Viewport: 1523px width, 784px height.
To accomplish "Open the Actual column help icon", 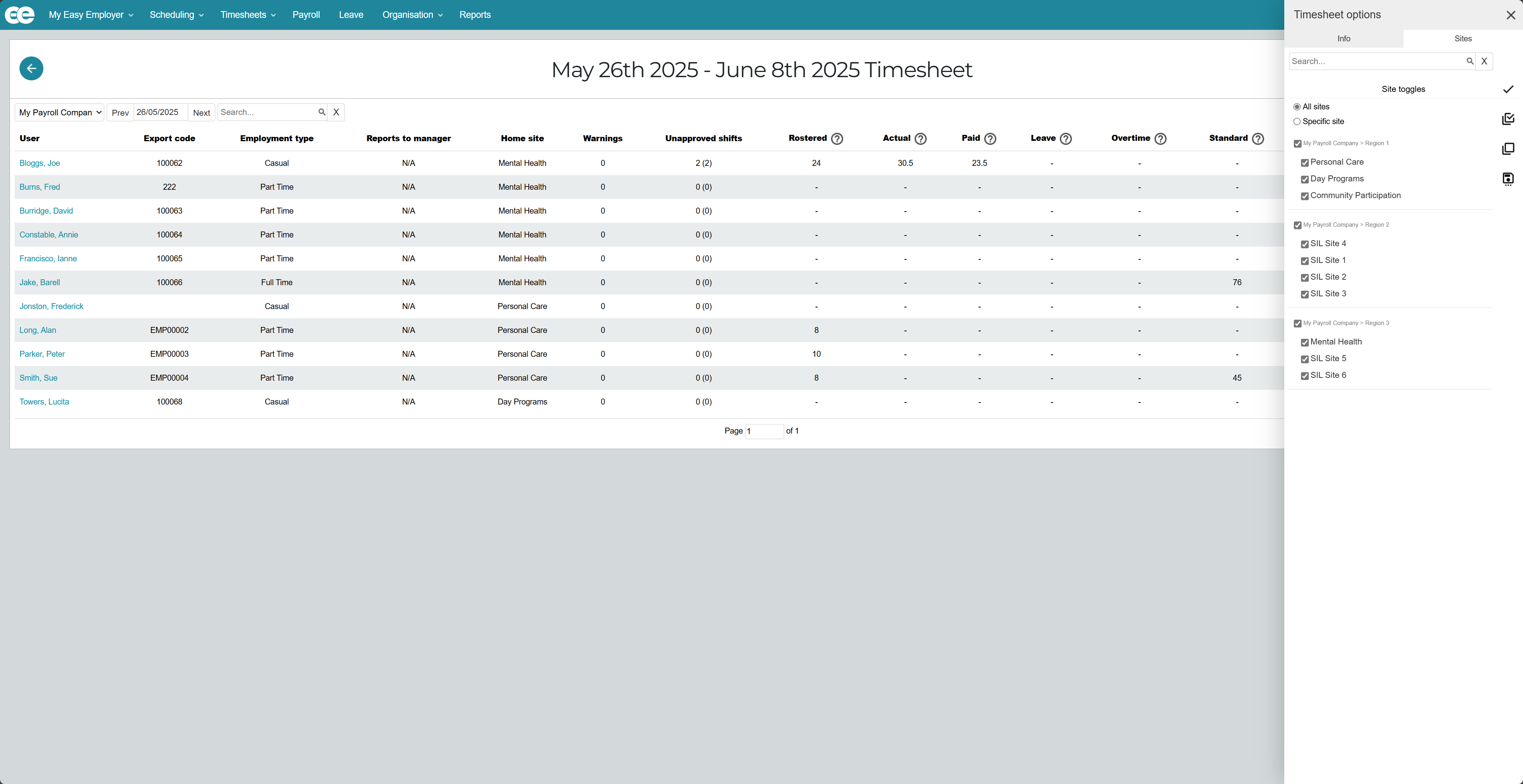I will coord(921,138).
